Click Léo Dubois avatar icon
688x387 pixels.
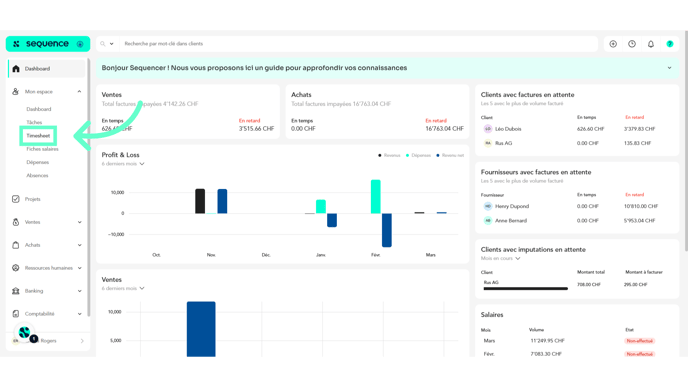click(x=487, y=129)
